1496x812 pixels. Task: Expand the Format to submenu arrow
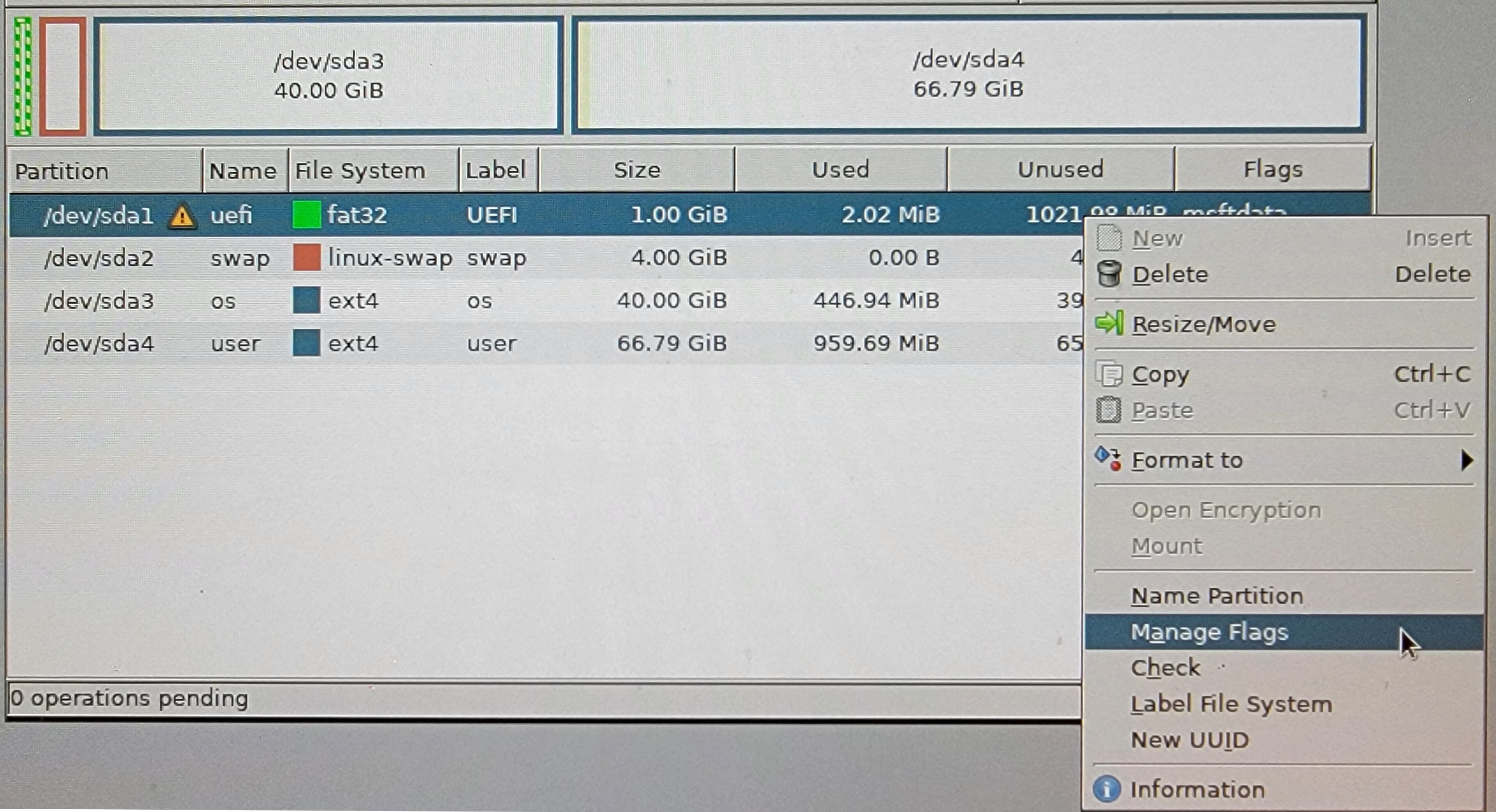[x=1467, y=460]
